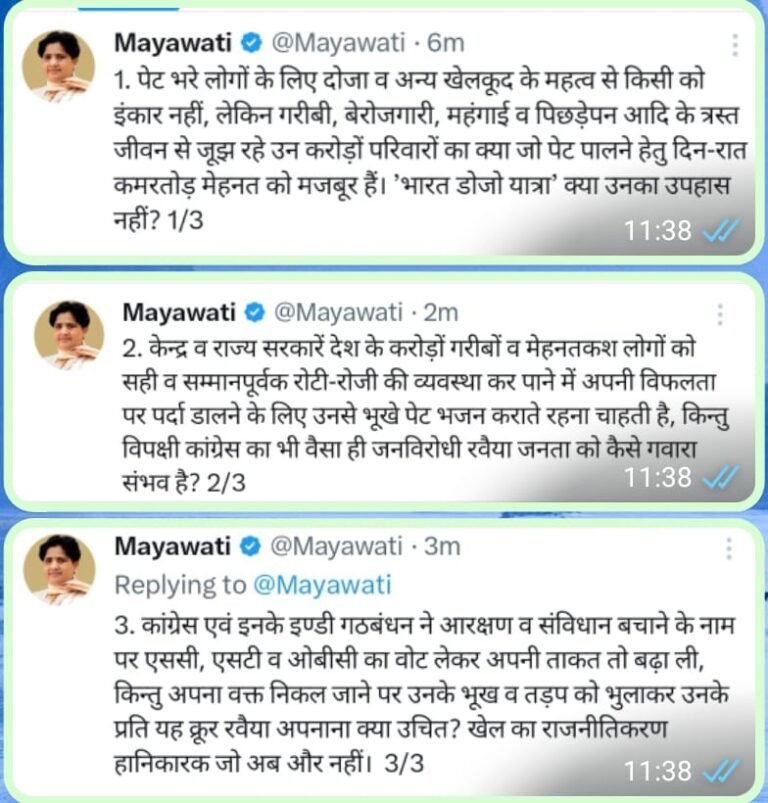Viewport: 768px width, 803px height.
Task: Open Mayawati's profile picture on the second tweet
Action: click(69, 335)
